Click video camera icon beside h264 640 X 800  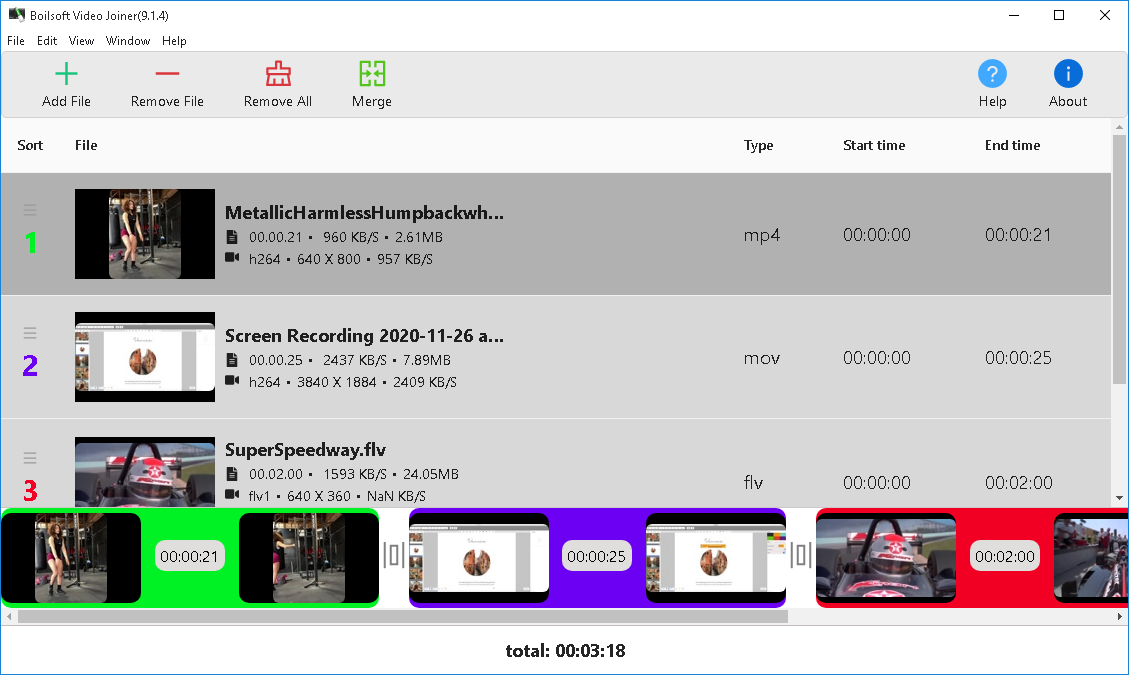point(232,258)
